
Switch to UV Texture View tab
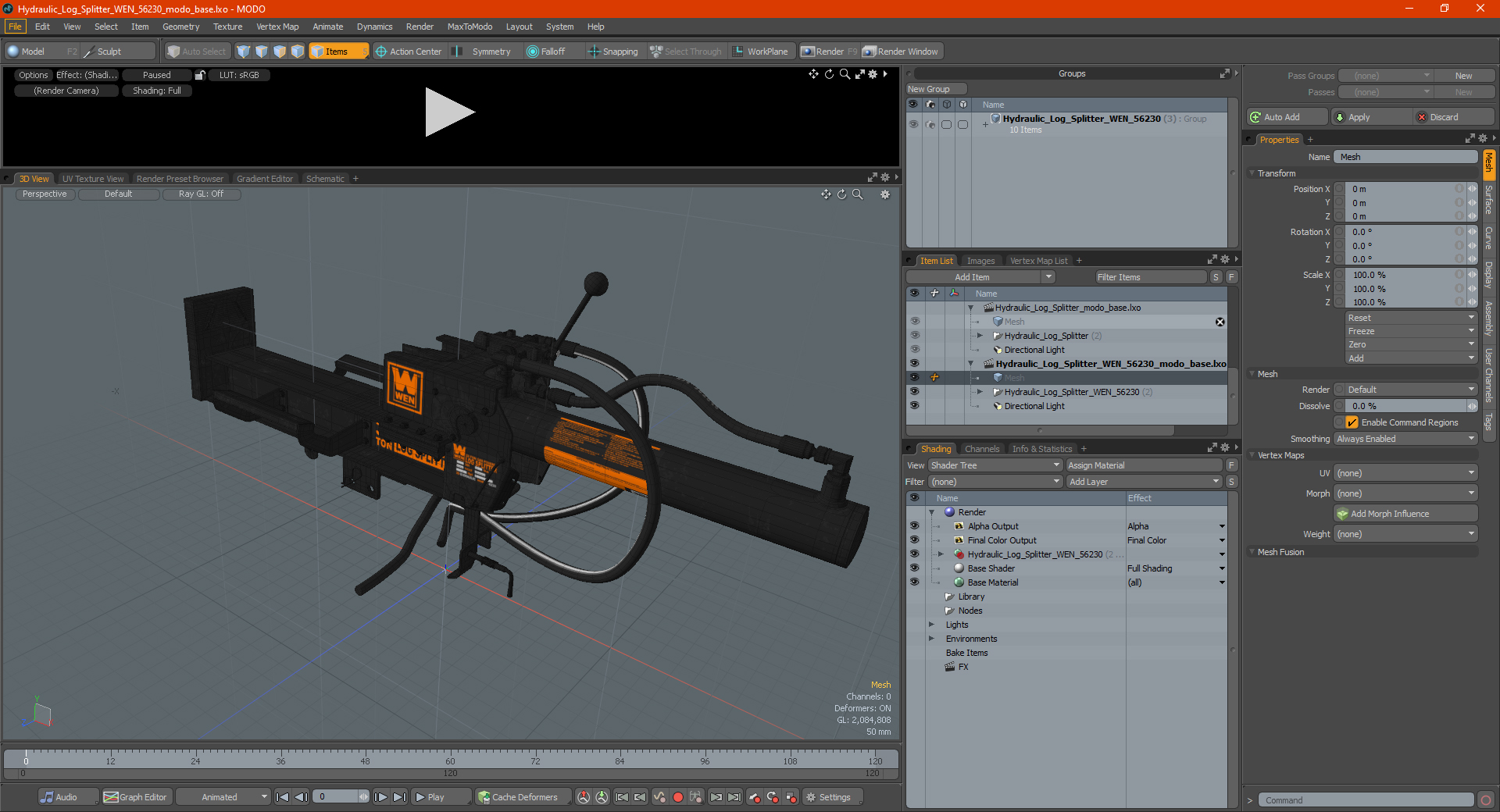[x=93, y=179]
